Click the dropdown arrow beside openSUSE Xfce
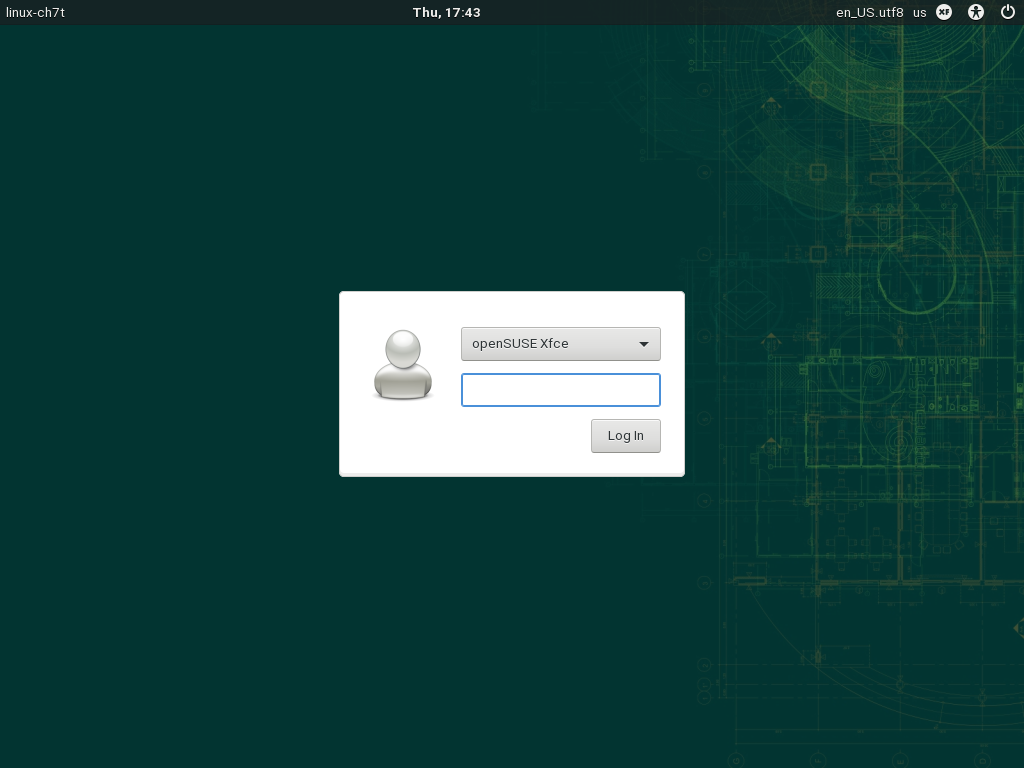1024x768 pixels. pyautogui.click(x=644, y=344)
